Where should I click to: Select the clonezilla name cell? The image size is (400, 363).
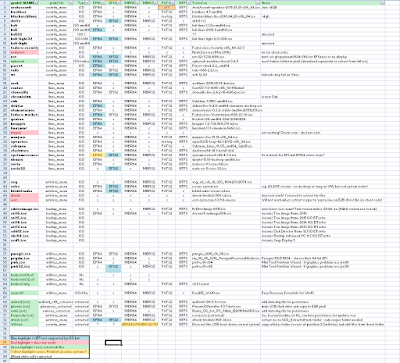click(x=24, y=92)
